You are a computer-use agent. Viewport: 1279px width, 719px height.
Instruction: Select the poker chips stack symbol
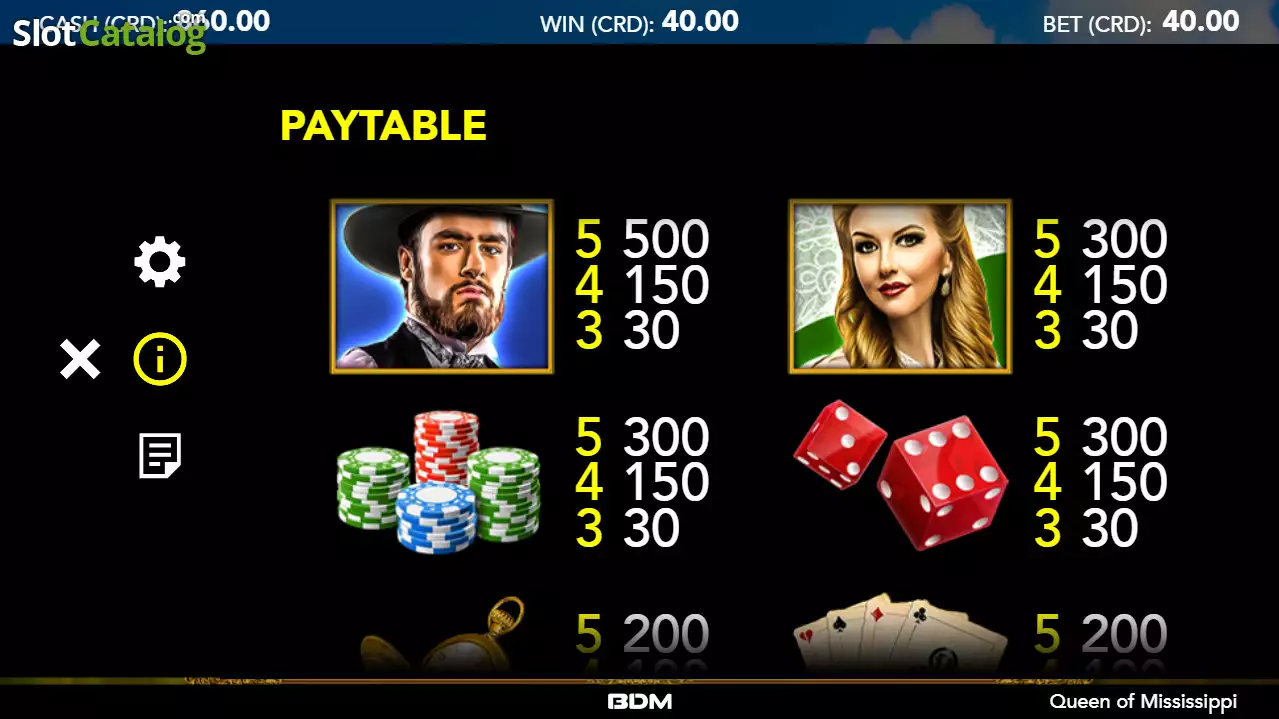438,482
